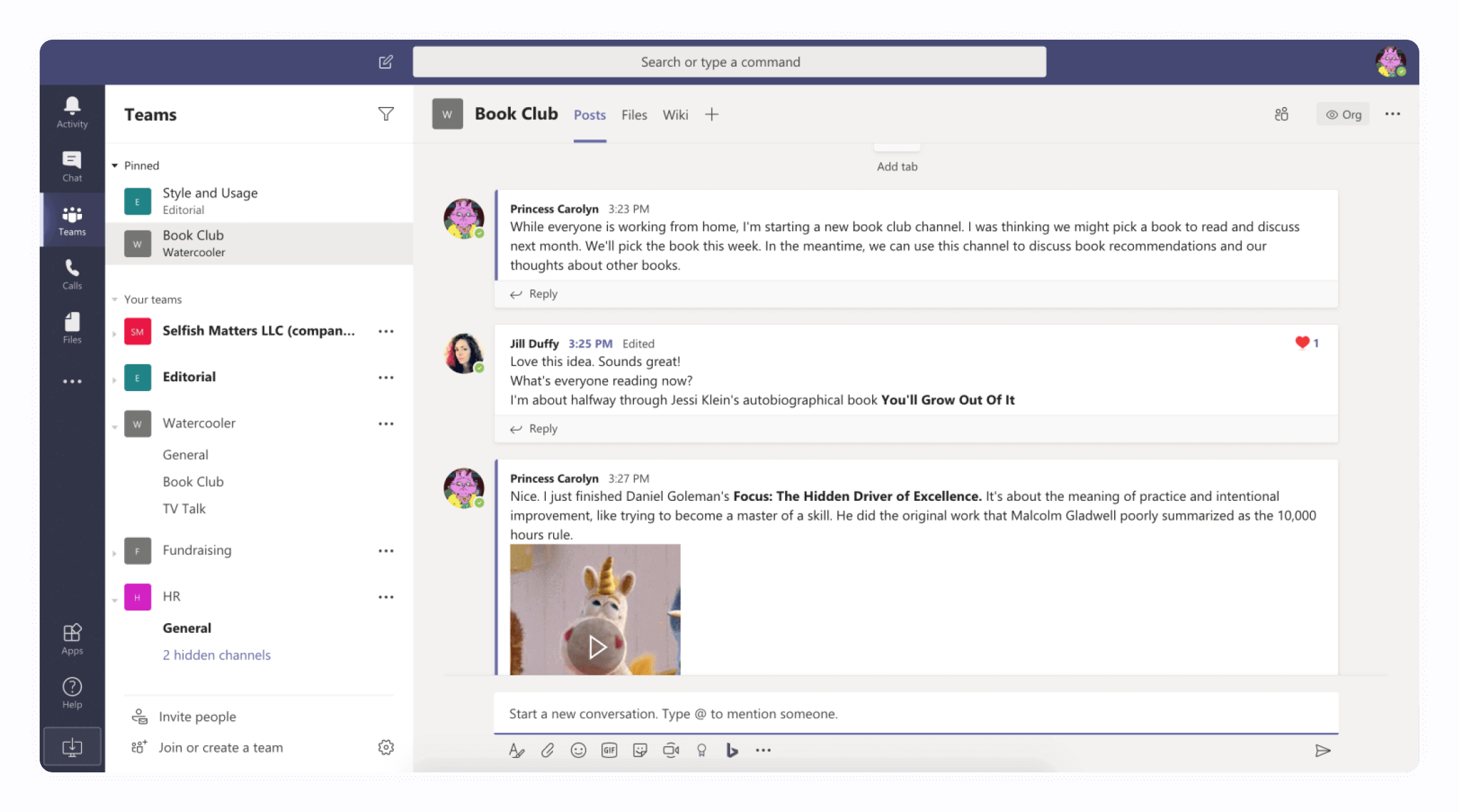The image size is (1459, 812).
Task: Open the channel more options ellipsis
Action: point(1393,114)
